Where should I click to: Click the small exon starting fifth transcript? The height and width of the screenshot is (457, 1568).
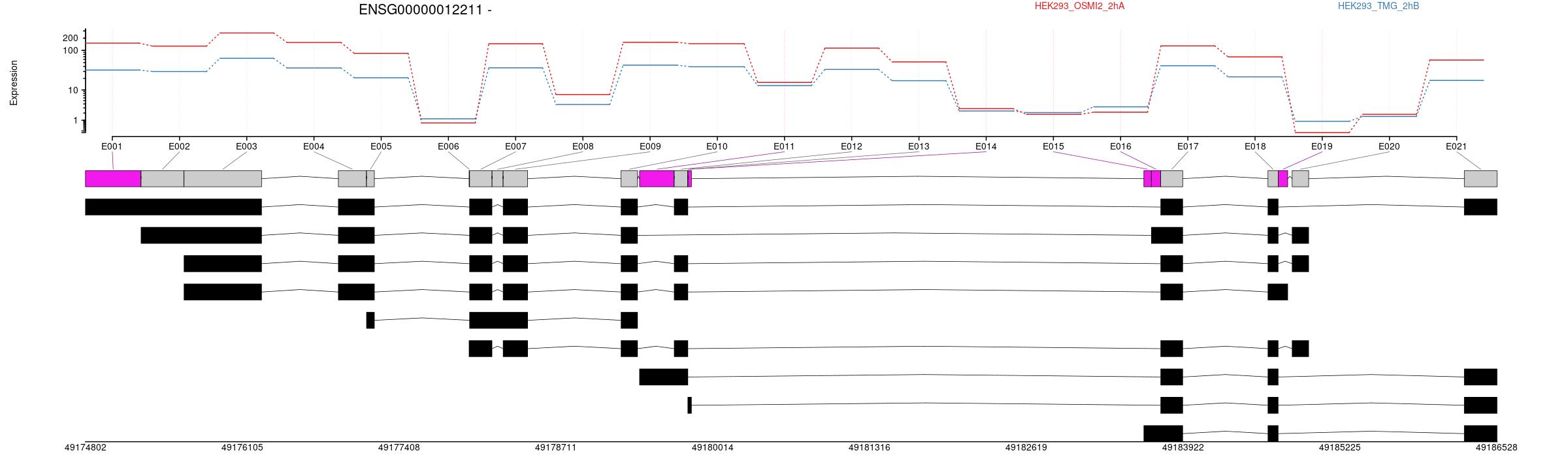click(370, 321)
